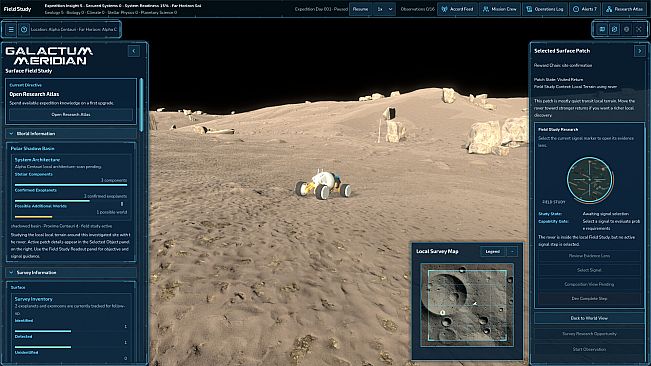
Task: Open Accord Feed
Action: point(457,9)
